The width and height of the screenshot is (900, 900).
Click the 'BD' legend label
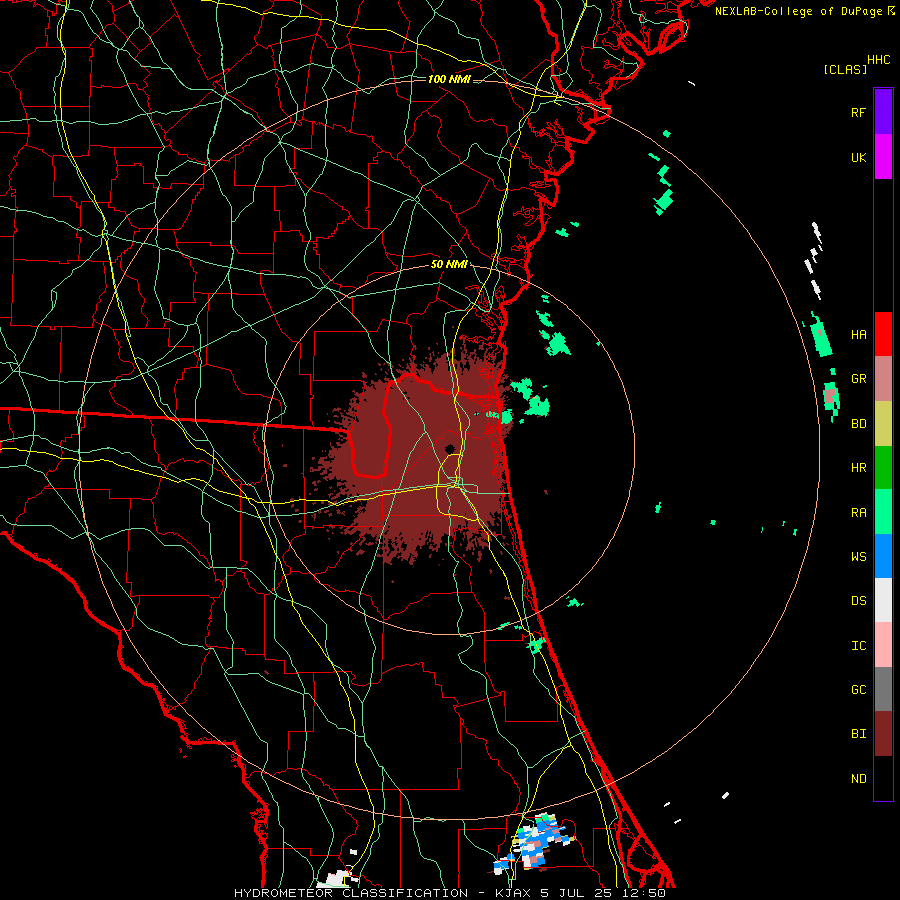click(859, 424)
